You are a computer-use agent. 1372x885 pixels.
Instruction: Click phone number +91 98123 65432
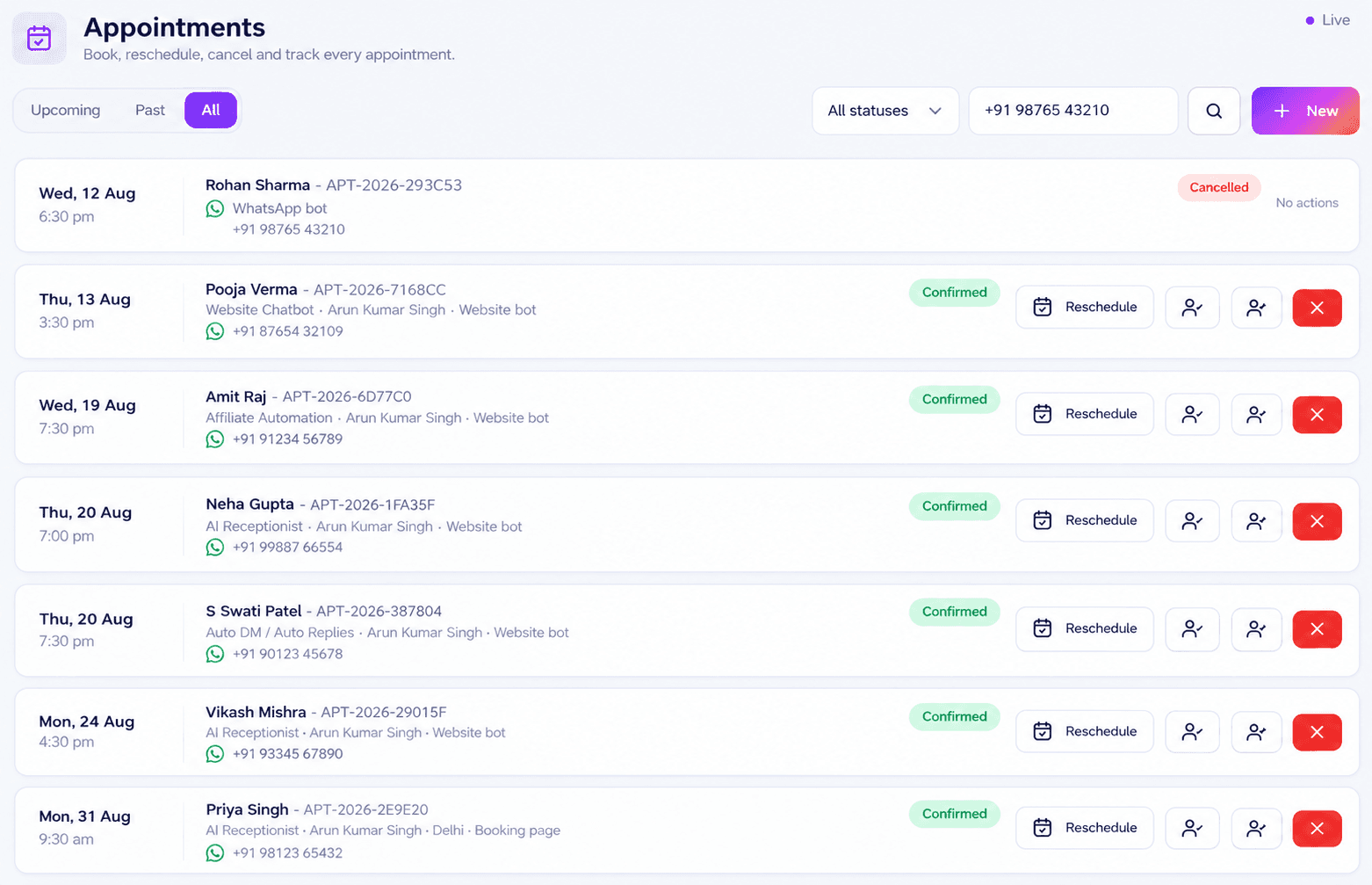coord(287,853)
